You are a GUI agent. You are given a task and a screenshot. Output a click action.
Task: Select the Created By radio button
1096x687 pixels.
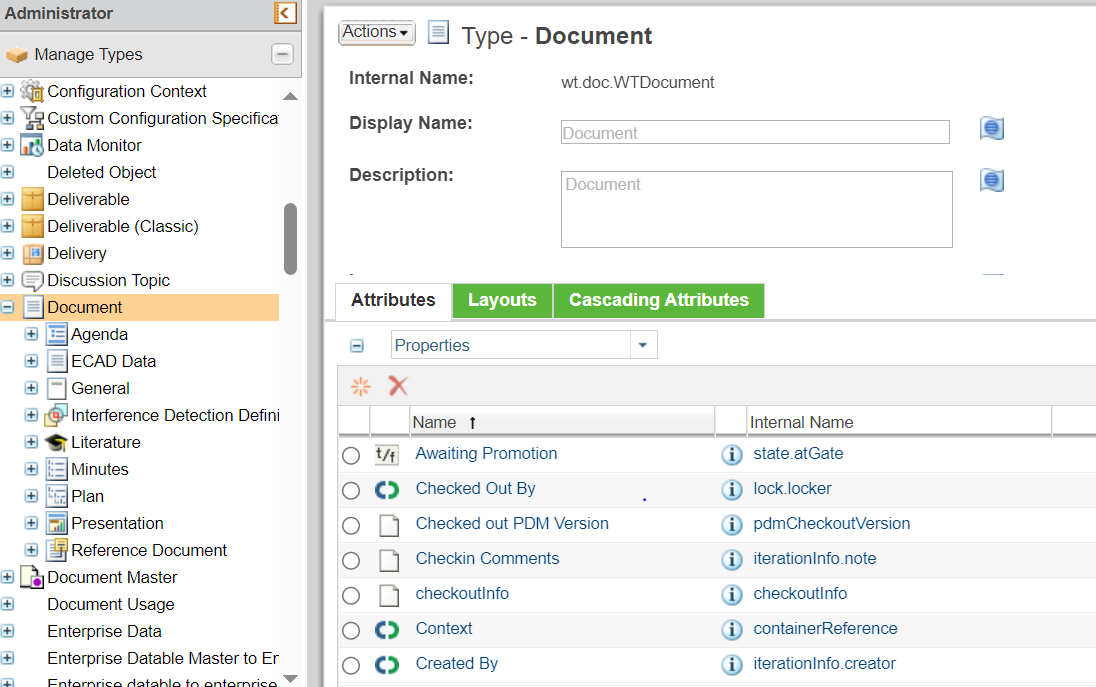coord(351,666)
